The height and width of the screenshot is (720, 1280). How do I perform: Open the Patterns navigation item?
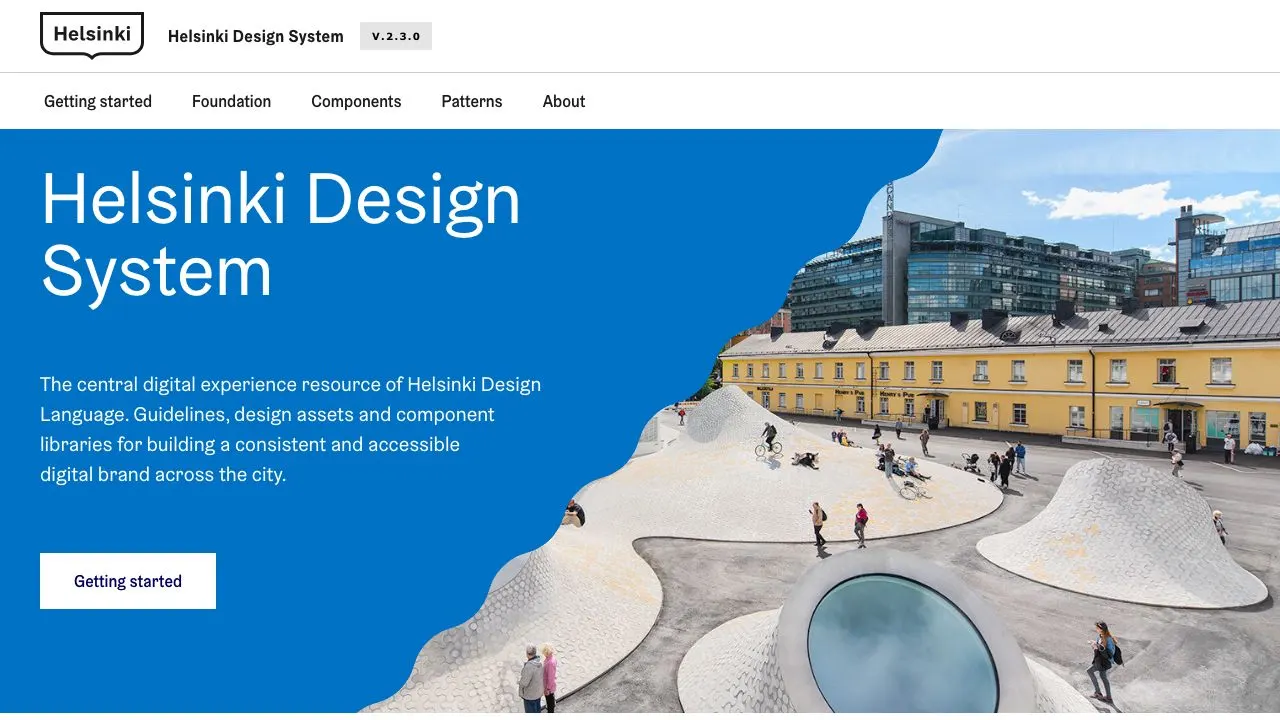coord(472,101)
